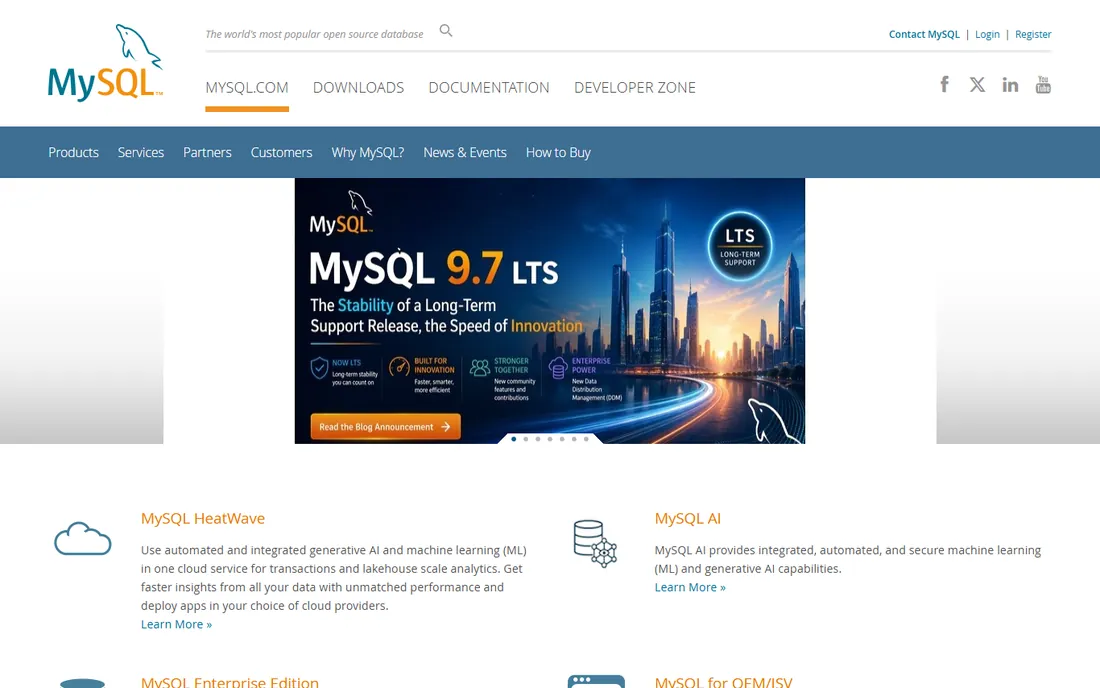
Task: Click the Enterprise Power cloud database icon
Action: click(x=558, y=367)
